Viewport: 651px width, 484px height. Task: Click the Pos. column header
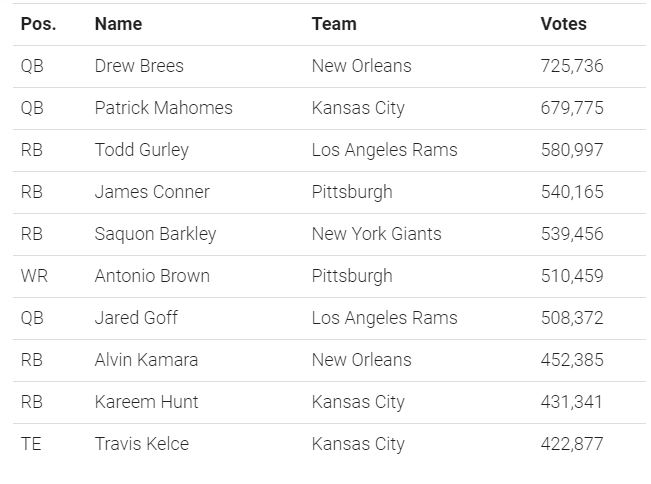[38, 24]
